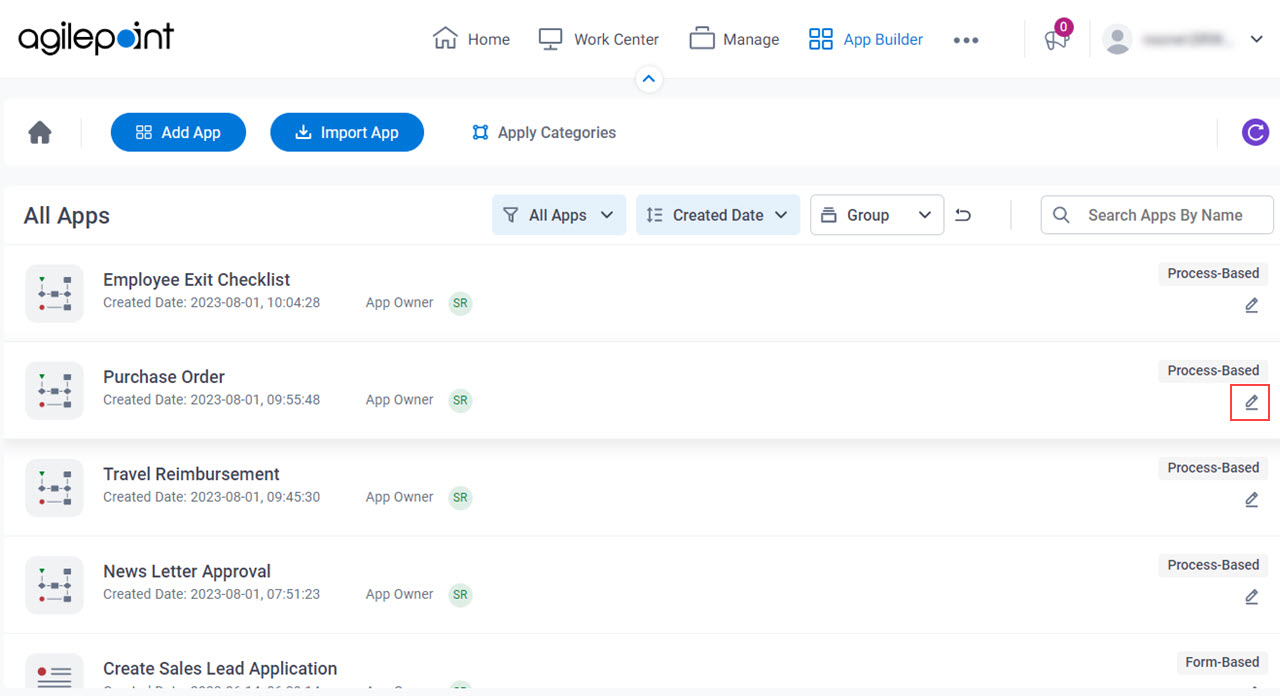The image size is (1280, 696).
Task: Click the Process-Based tag on Employee Exit Checklist
Action: tap(1213, 273)
